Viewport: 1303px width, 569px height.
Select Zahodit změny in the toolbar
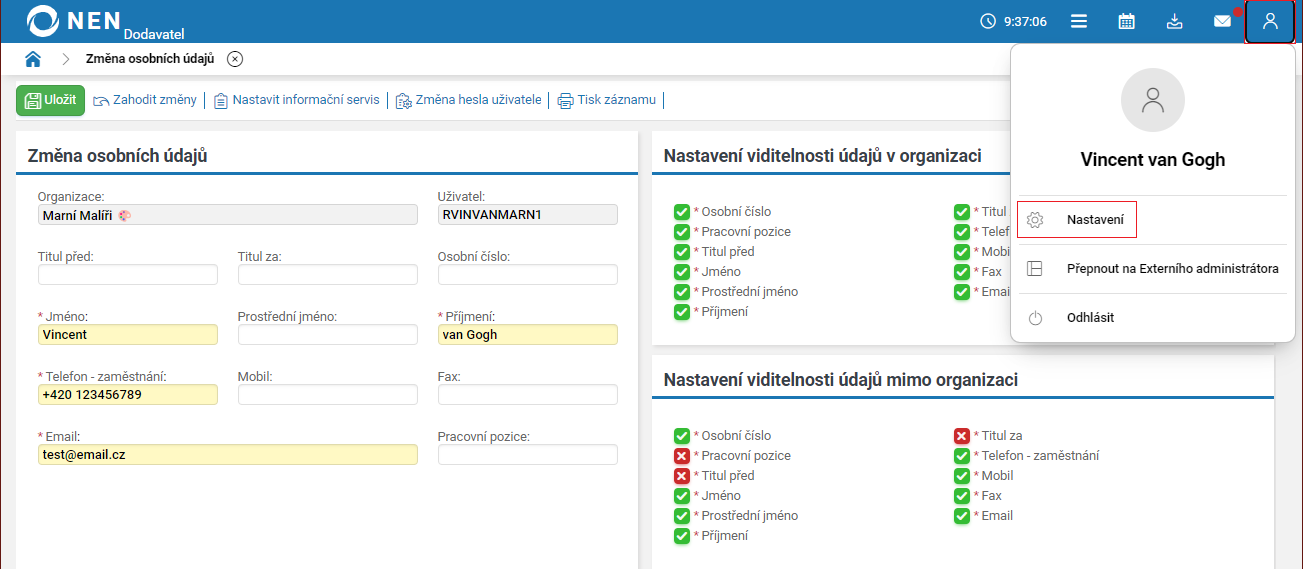(x=145, y=100)
